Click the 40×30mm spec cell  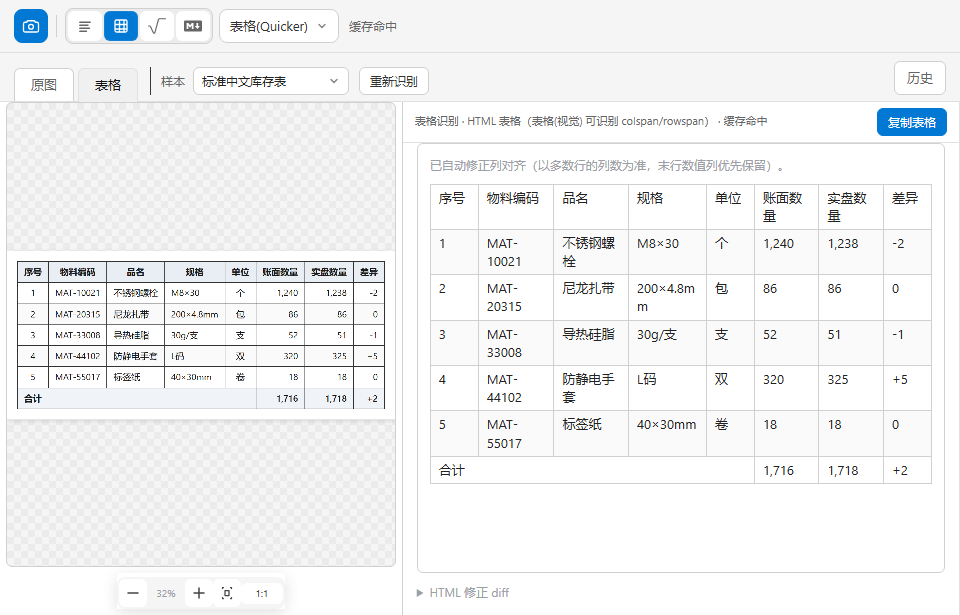[667, 434]
